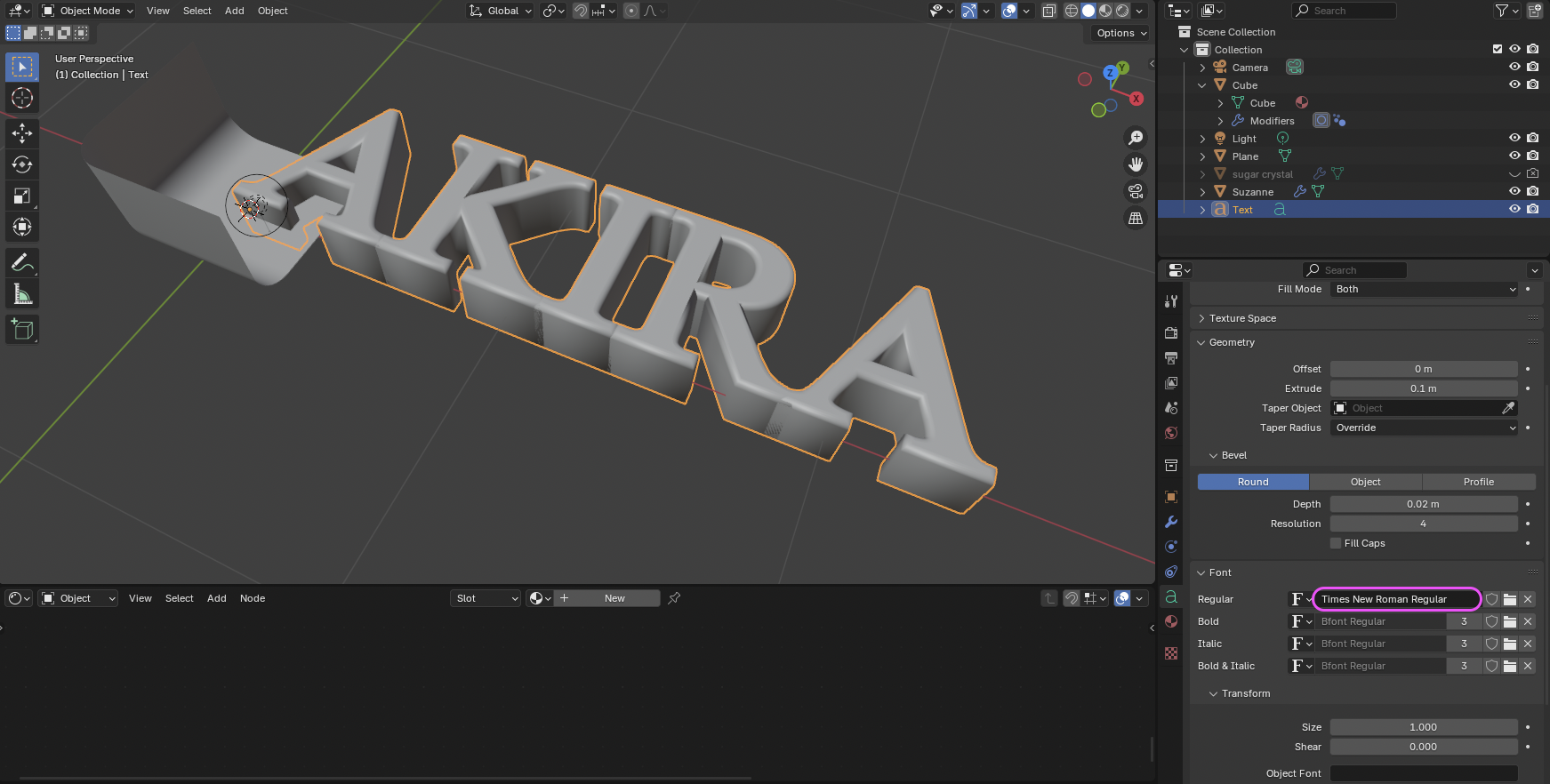Enable the Fill Caps checkbox

(x=1336, y=543)
